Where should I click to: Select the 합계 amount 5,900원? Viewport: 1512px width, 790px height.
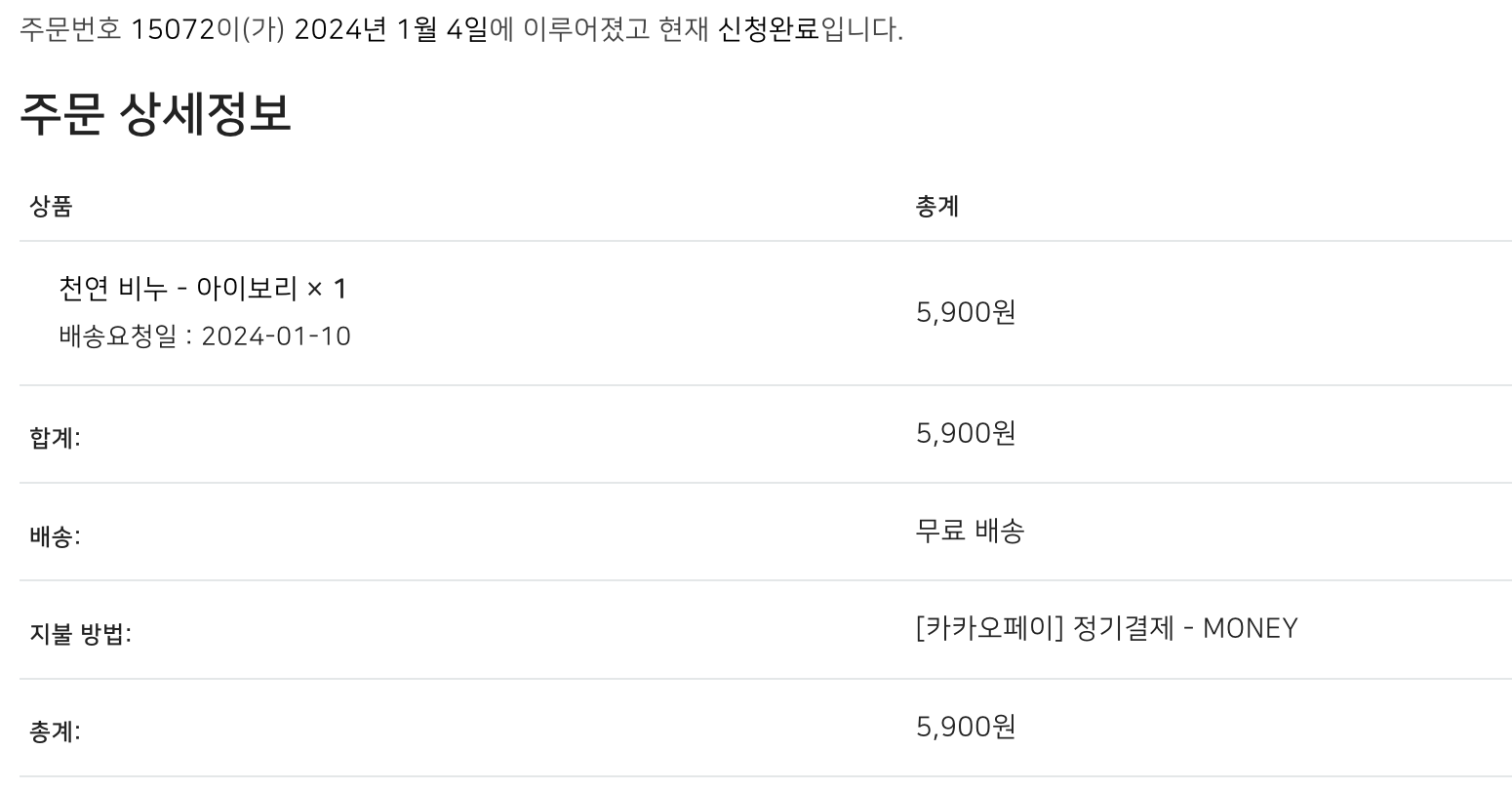click(966, 433)
